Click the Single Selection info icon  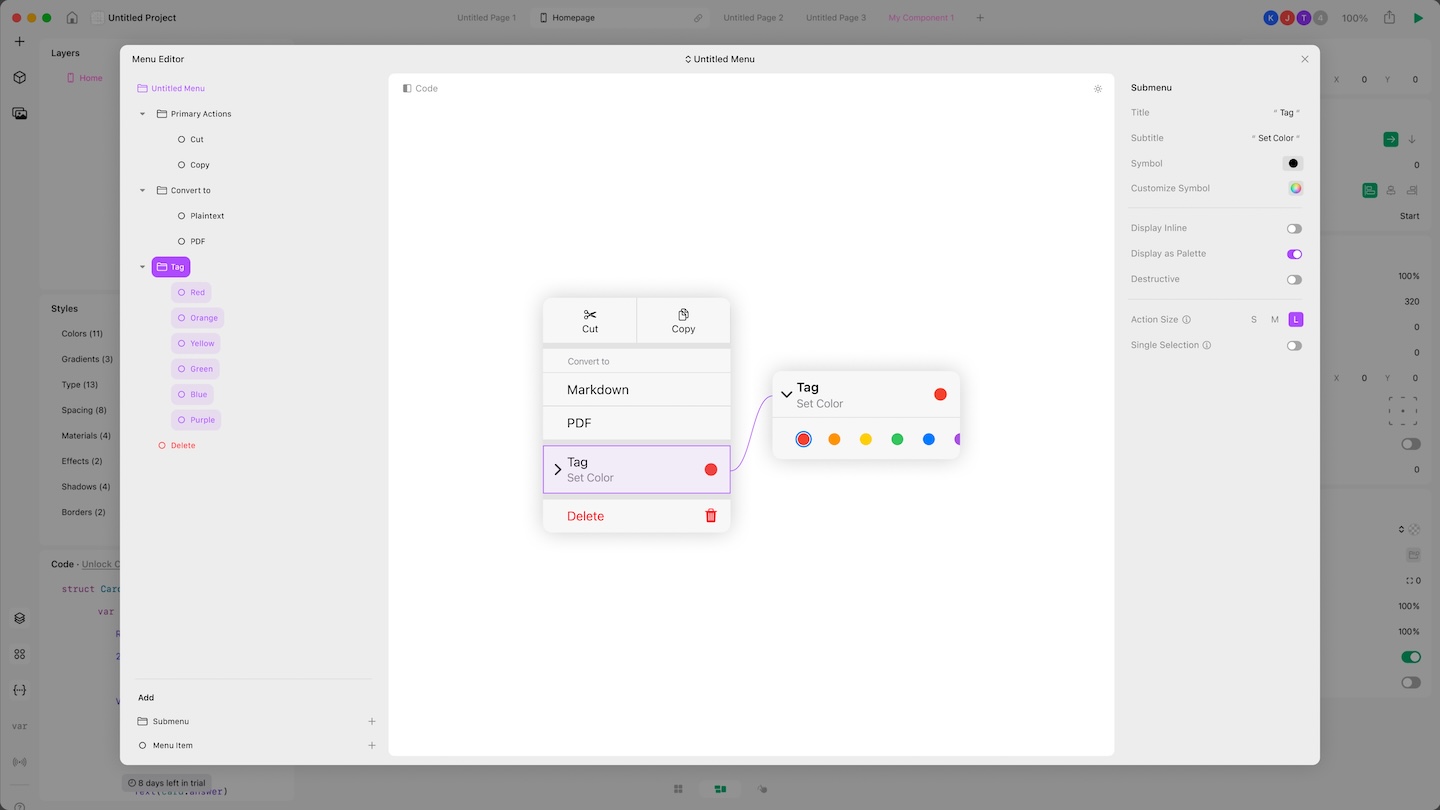1207,345
